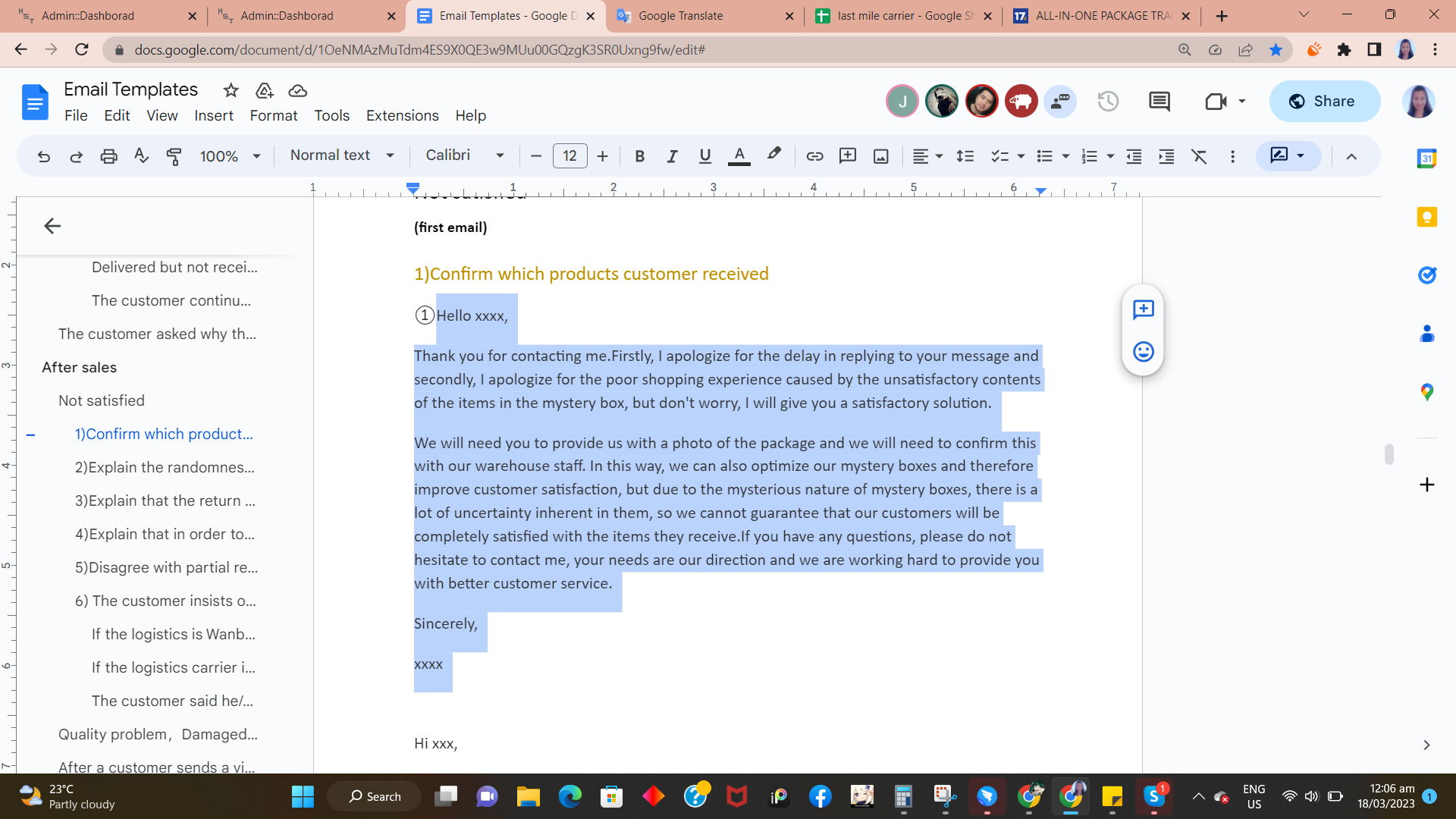
Task: Open the Normal text style dropdown
Action: click(342, 155)
